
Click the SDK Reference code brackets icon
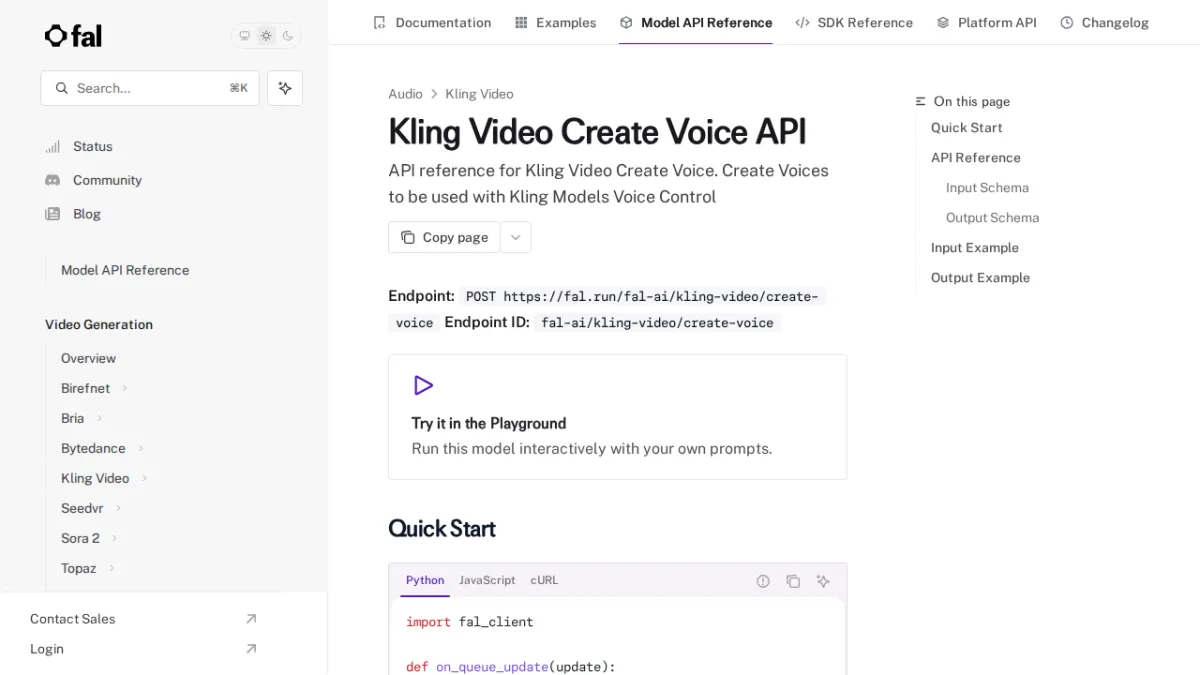pyautogui.click(x=802, y=22)
